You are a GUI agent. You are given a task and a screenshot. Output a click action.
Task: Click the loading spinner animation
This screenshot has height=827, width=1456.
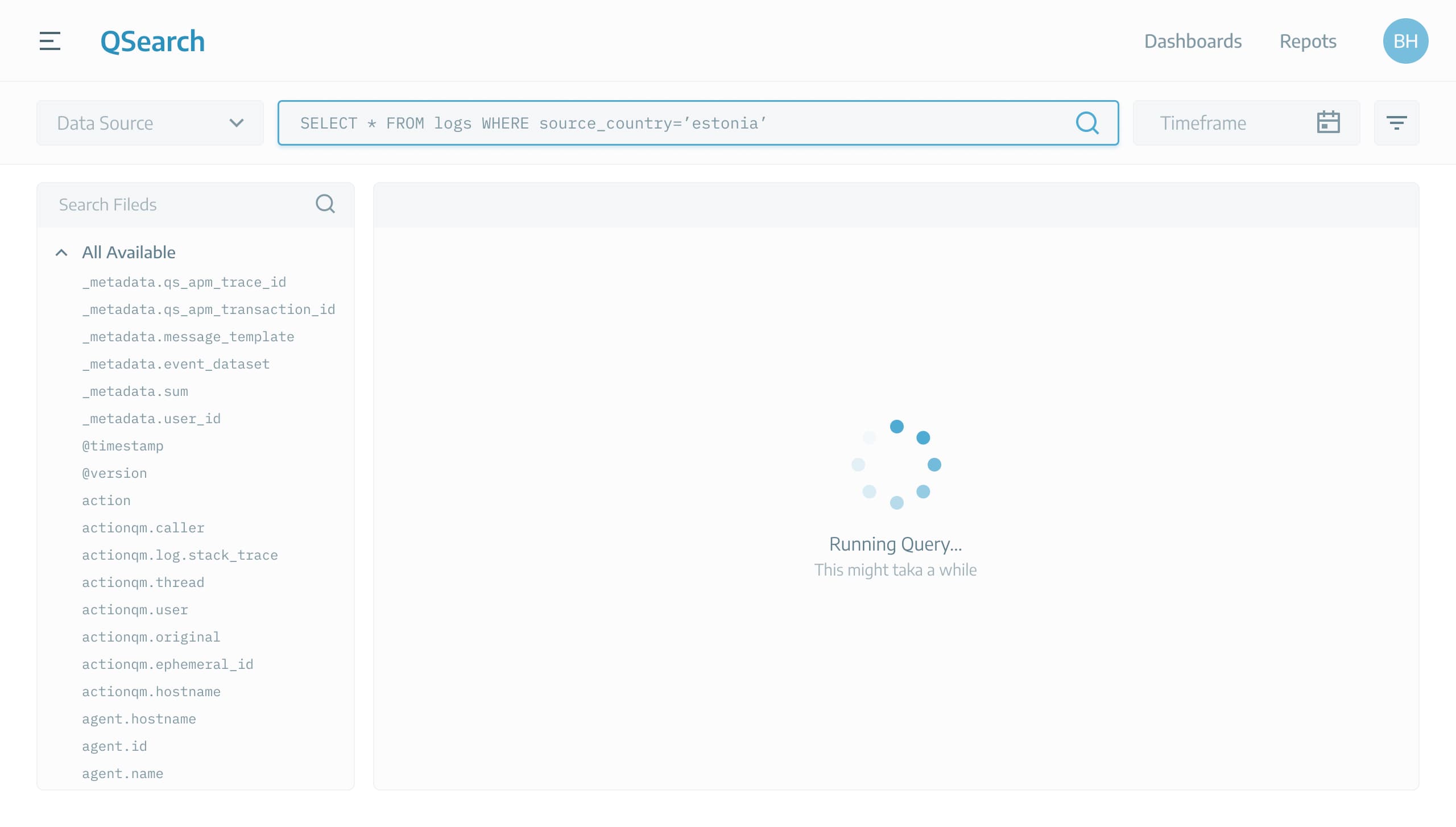896,465
